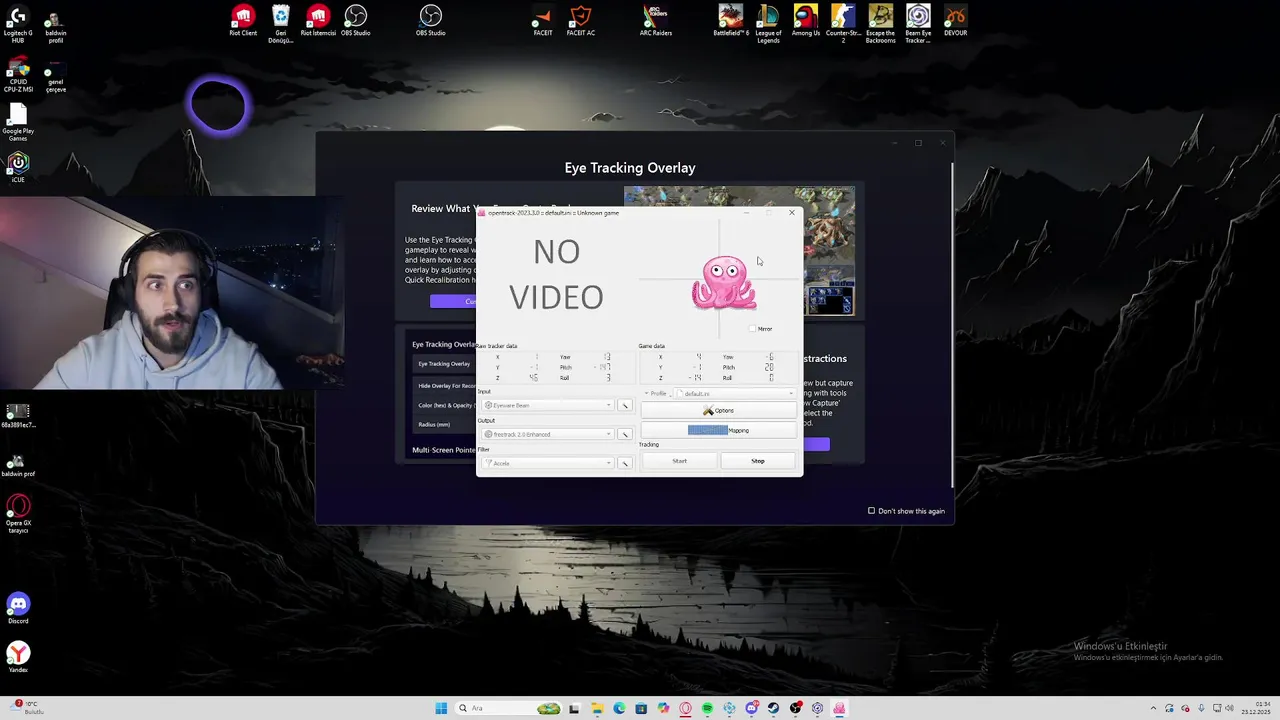Open the FACEIT desktop shortcut

pyautogui.click(x=542, y=21)
